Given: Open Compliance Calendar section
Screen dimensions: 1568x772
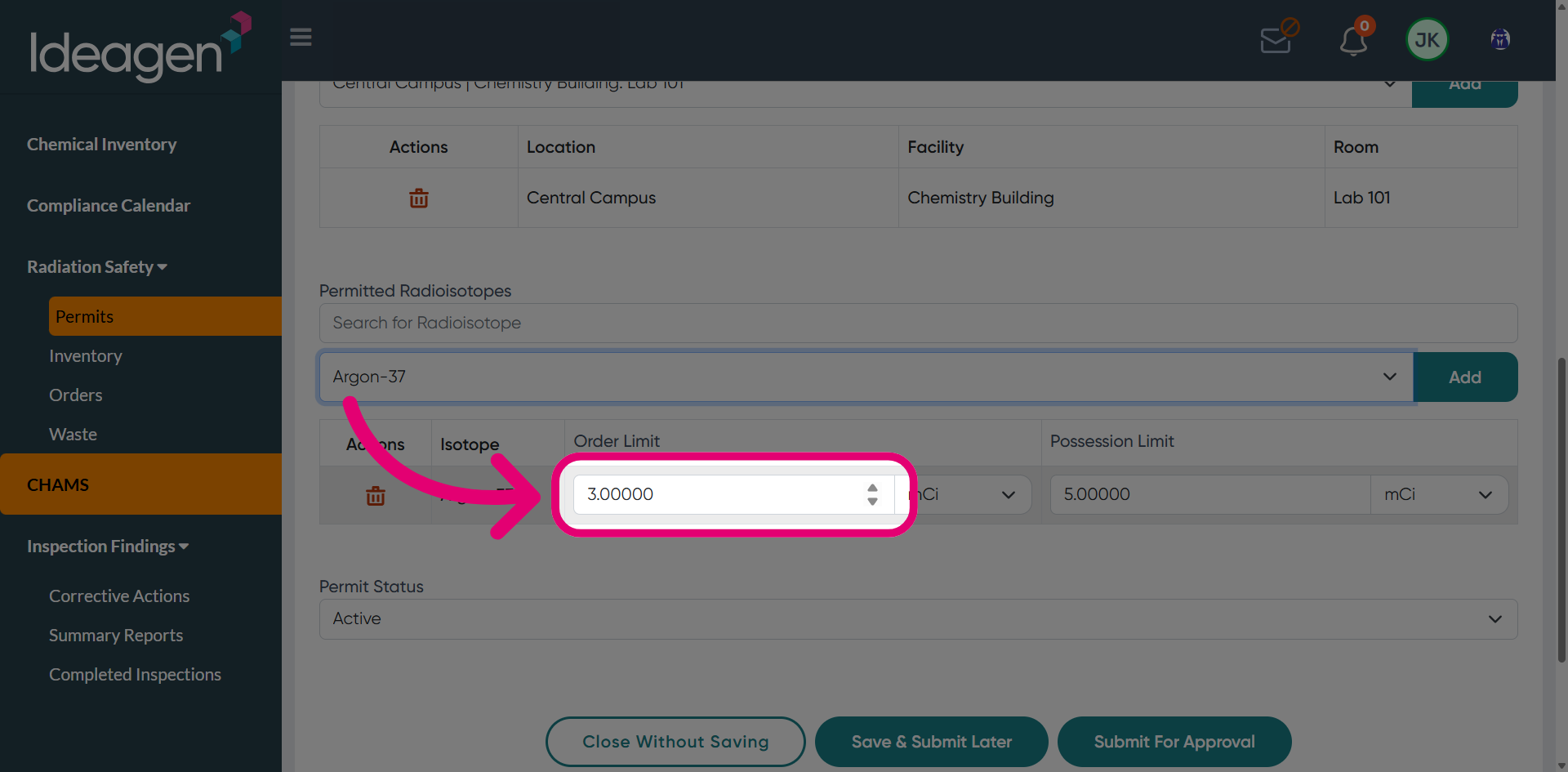Looking at the screenshot, I should click(x=109, y=206).
